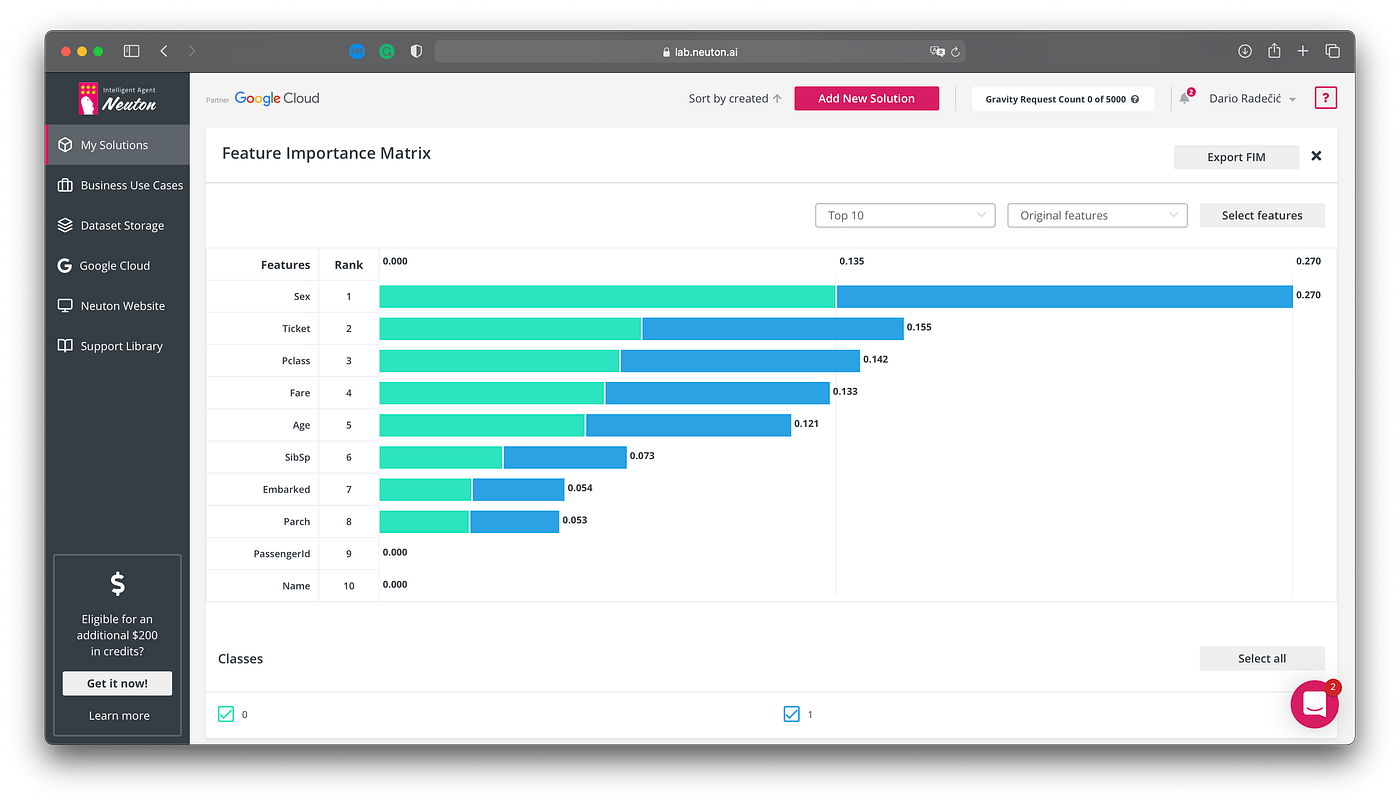Click the Neuton Intelligent Agent logo
Image resolution: width=1400 pixels, height=804 pixels.
[x=117, y=97]
